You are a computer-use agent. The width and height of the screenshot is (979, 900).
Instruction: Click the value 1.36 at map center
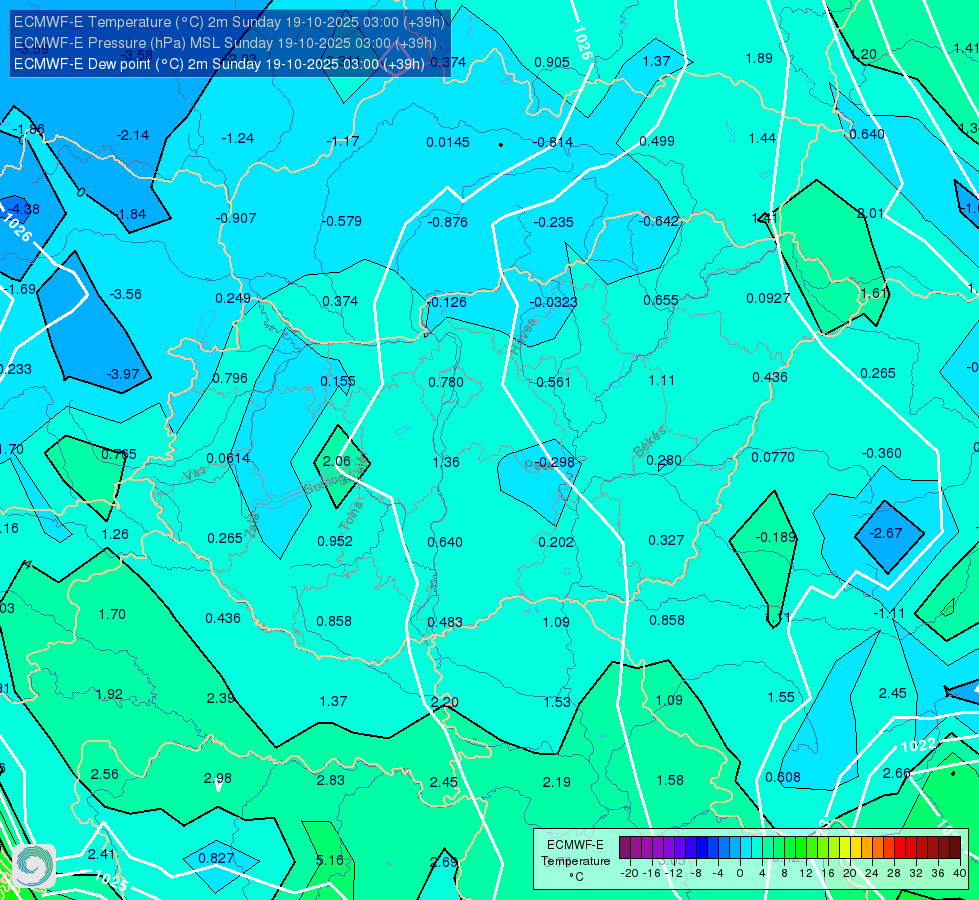coord(446,462)
